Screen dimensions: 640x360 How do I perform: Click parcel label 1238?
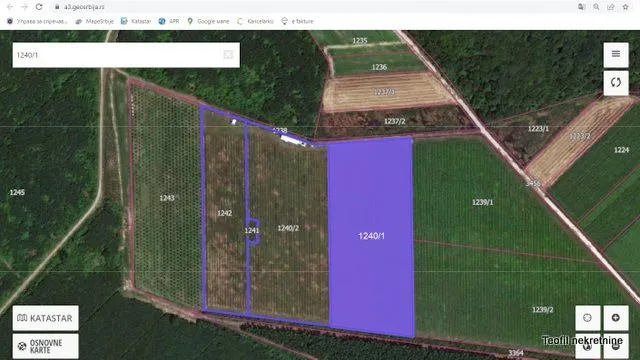coord(280,130)
